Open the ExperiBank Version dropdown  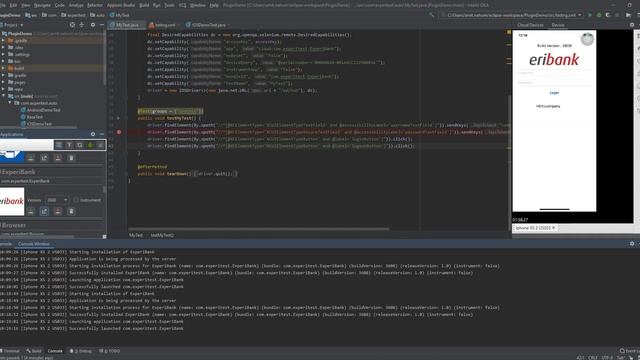57,200
